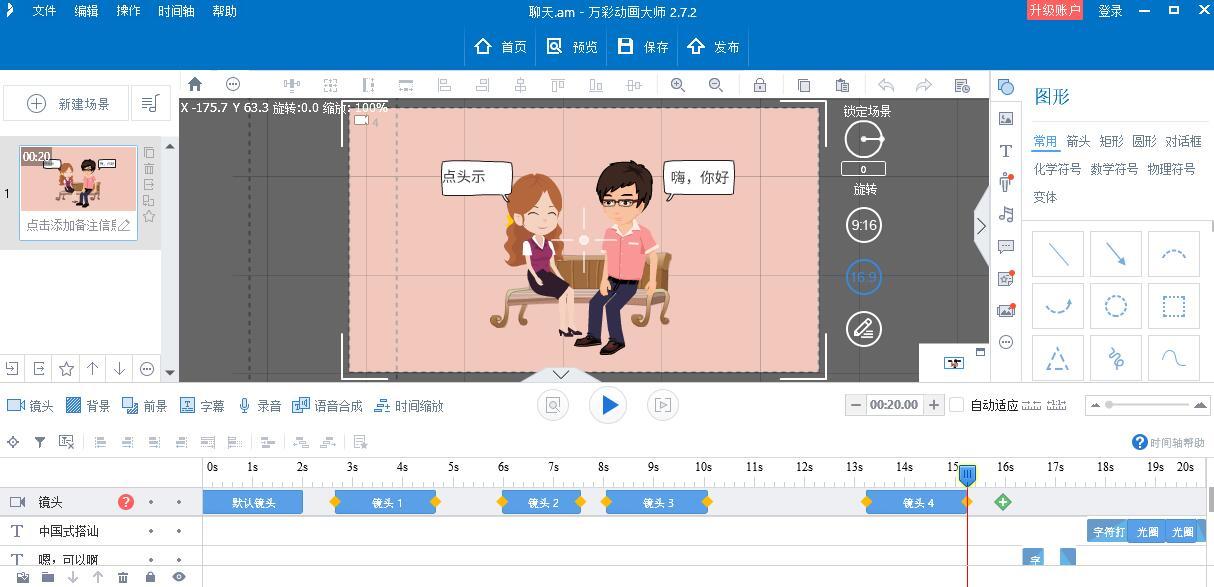This screenshot has height=587, width=1214.
Task: Redo the last action
Action: 924,85
